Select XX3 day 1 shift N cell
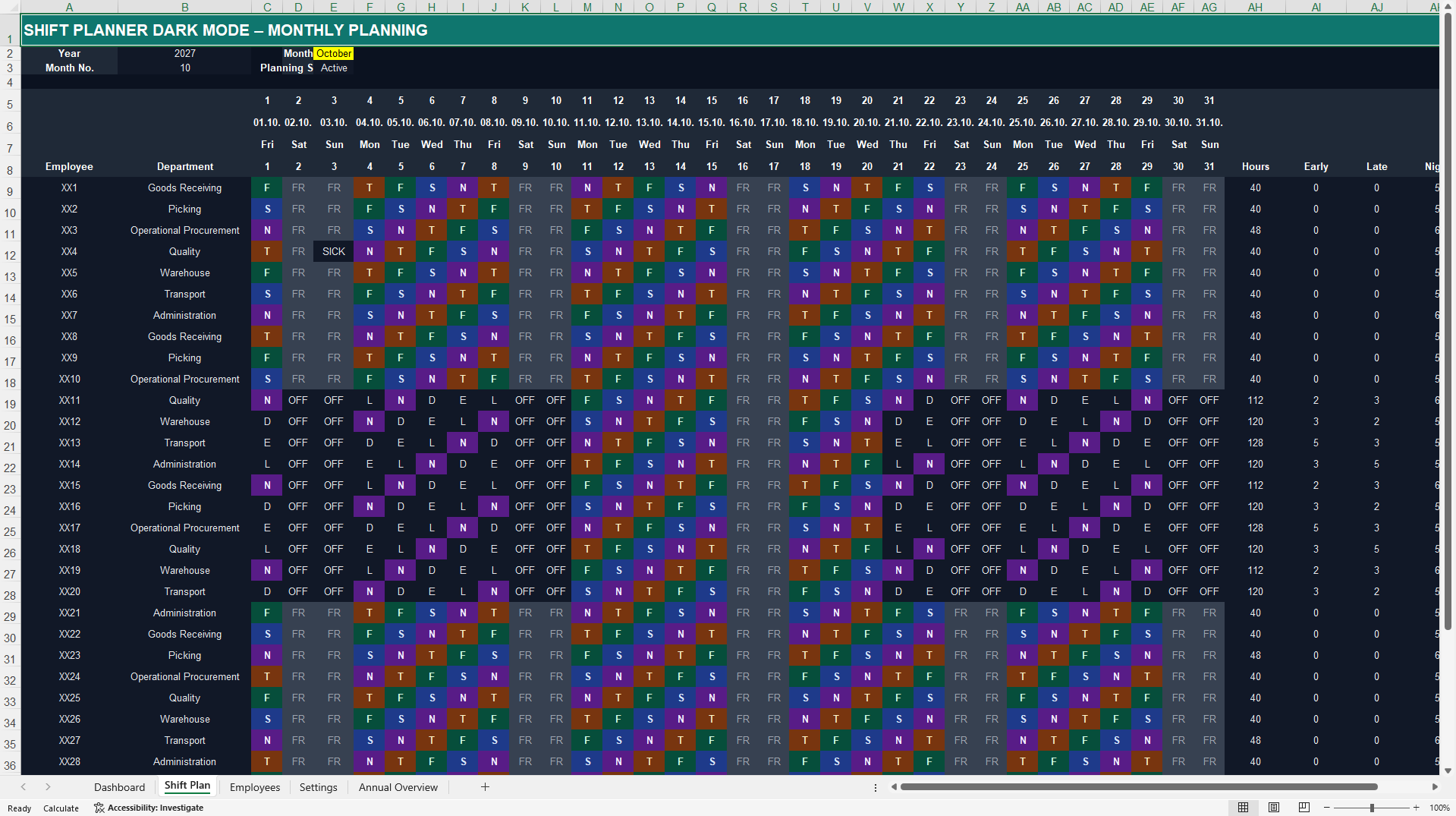 tap(267, 230)
